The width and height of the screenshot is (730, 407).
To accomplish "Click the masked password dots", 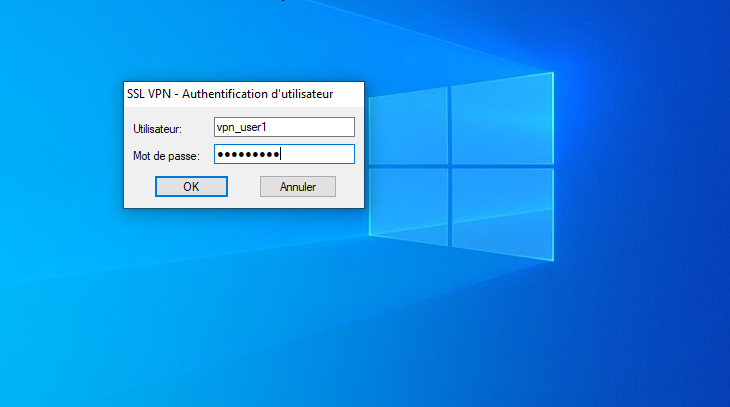I will [x=248, y=154].
